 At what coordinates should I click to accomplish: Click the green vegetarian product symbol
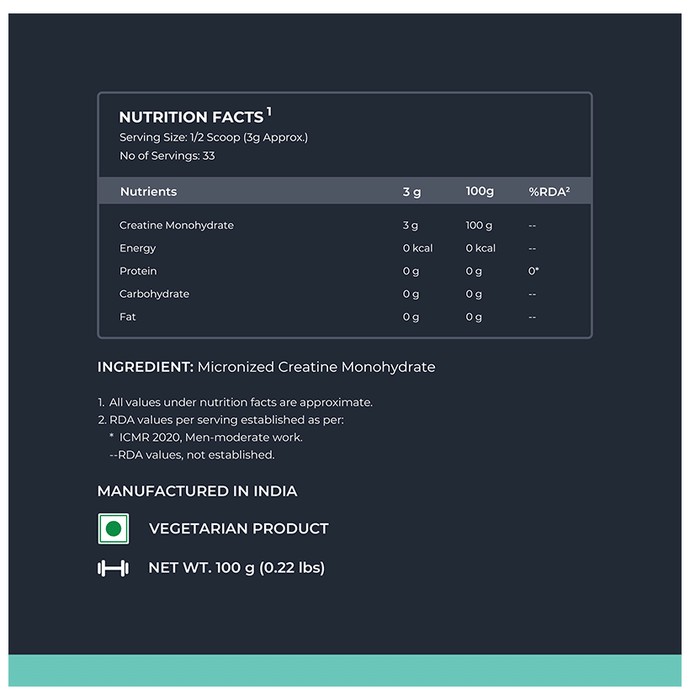pos(113,529)
